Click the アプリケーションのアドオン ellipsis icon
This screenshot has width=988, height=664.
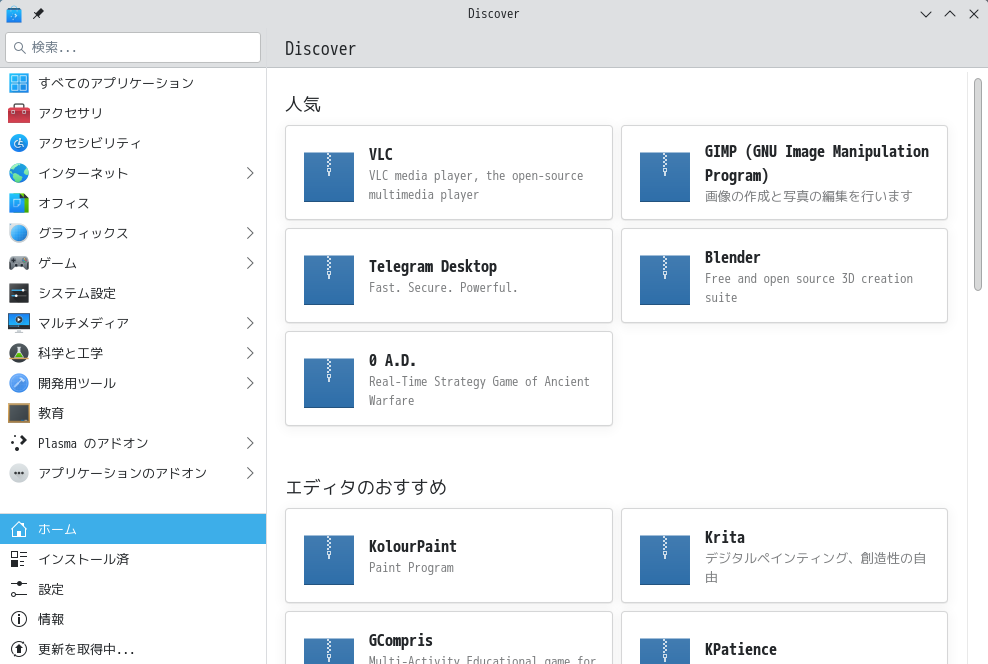(x=19, y=473)
